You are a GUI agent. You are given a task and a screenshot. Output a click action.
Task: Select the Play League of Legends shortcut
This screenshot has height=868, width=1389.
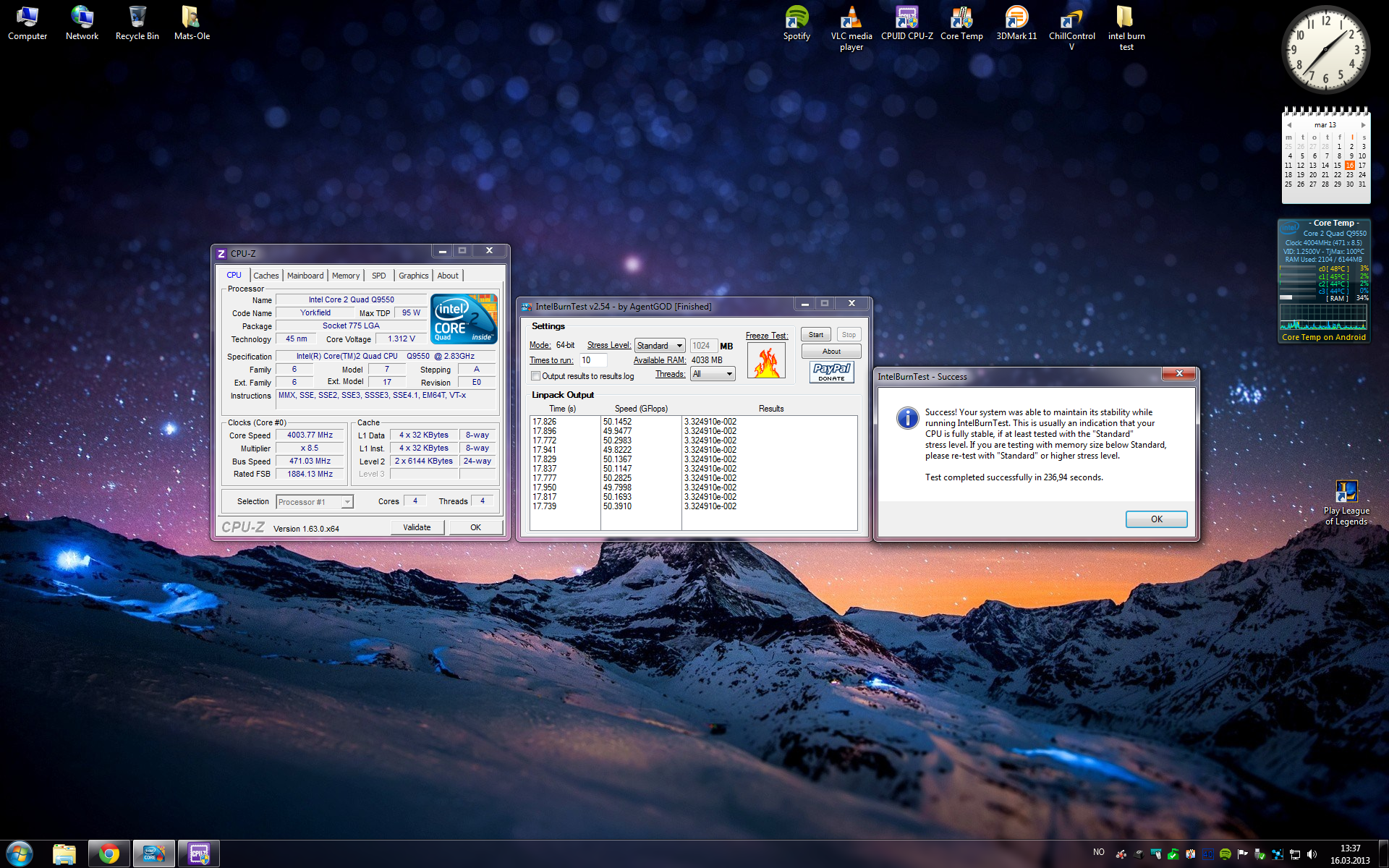coord(1346,503)
